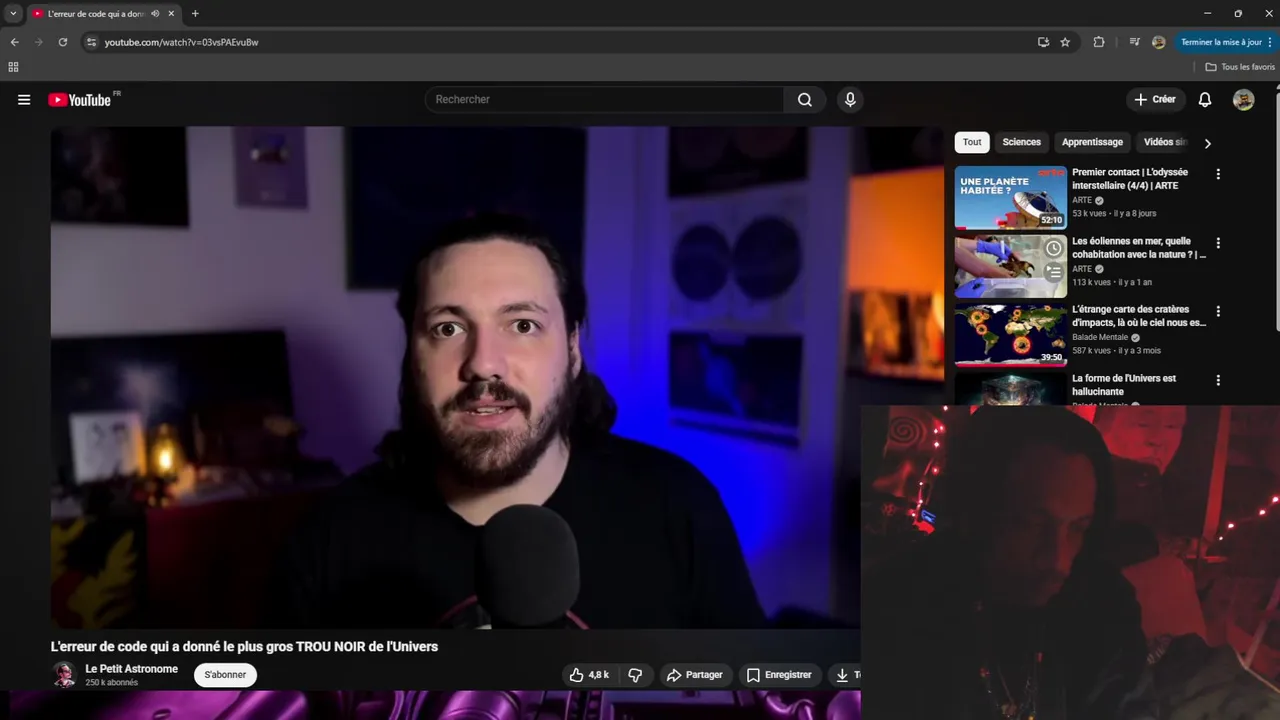Screen dimensions: 1280x720
Task: Open options menu for Les éoliennes video
Action: click(x=1218, y=243)
